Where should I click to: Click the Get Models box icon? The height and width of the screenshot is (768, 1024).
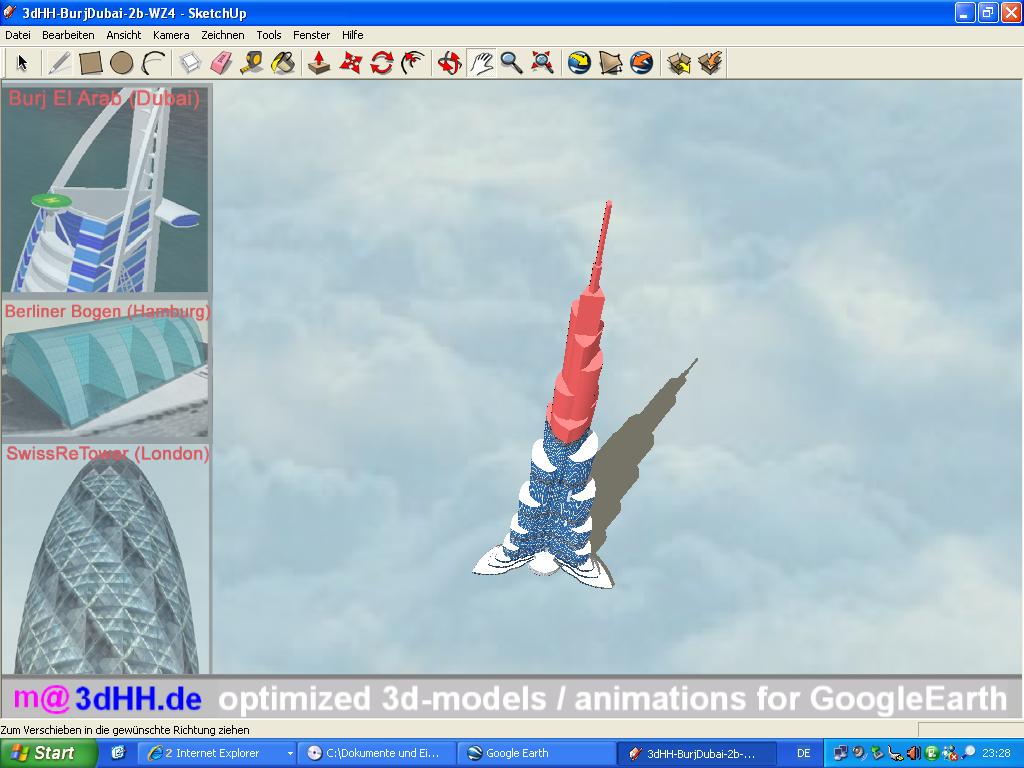click(x=679, y=63)
